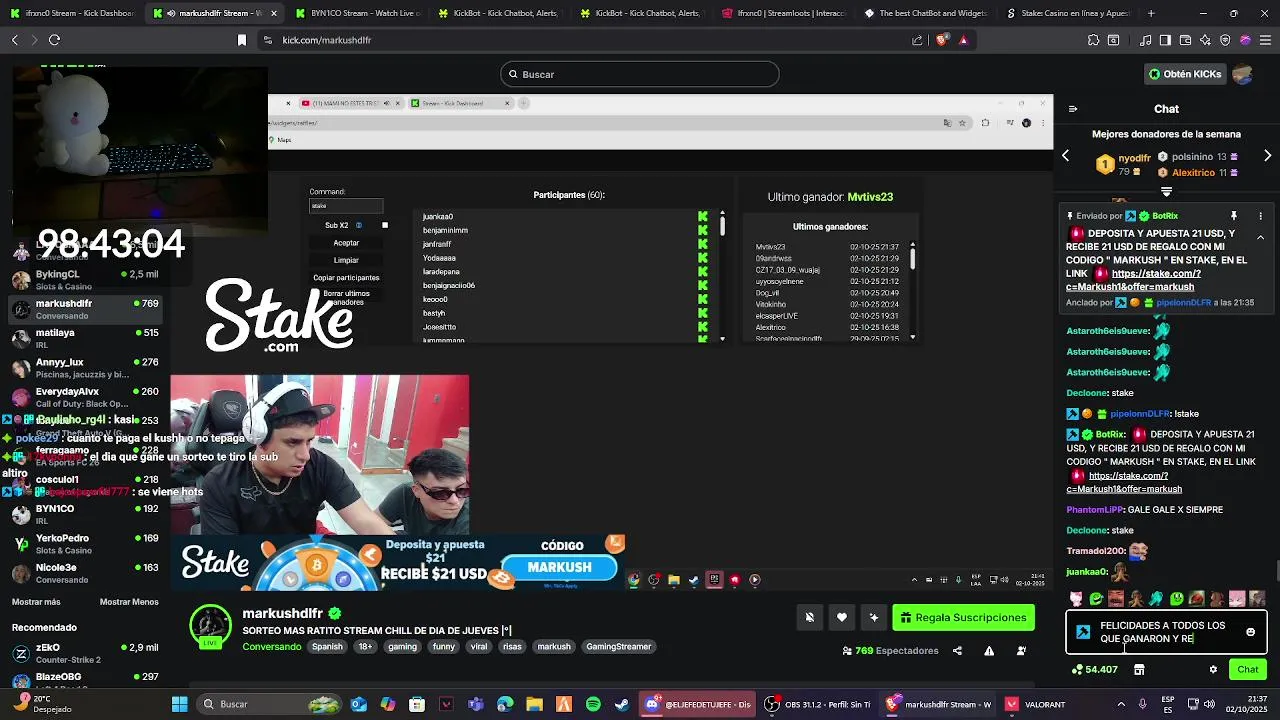Unpin the pinned BotRix message
The width and height of the screenshot is (1280, 720).
tap(1234, 216)
